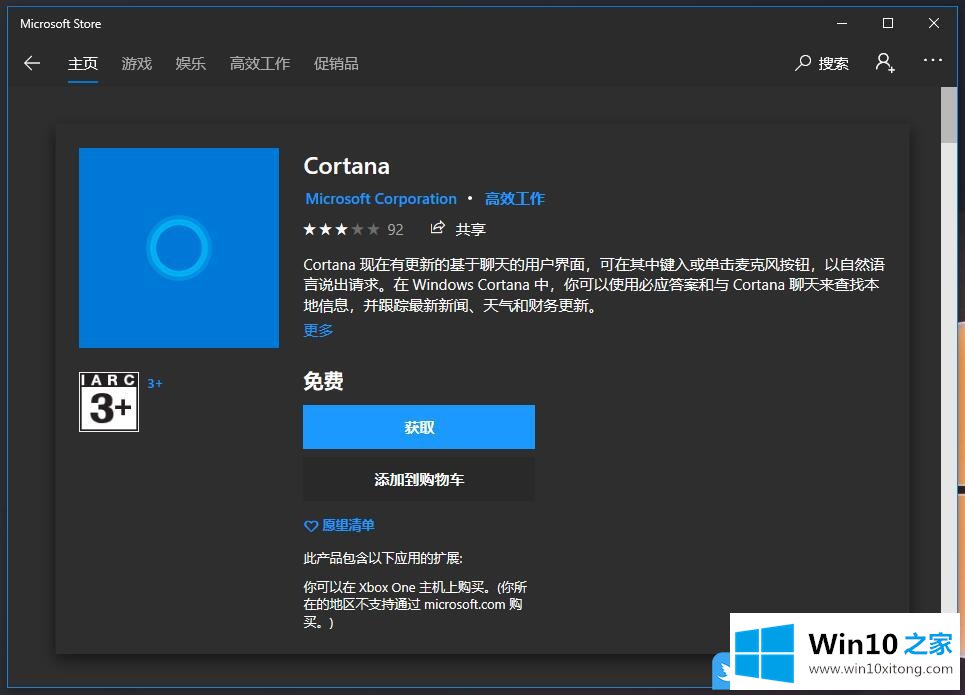Switch to the 主页 tab
Screen dimensions: 965x695
coord(82,63)
